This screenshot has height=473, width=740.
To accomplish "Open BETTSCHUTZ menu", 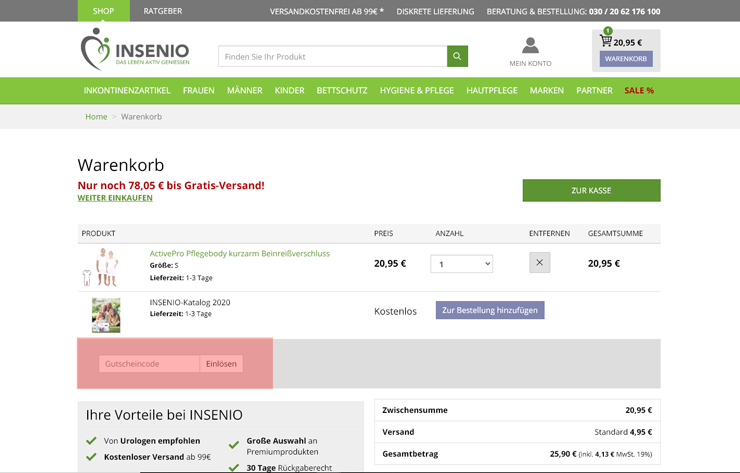I will tap(342, 90).
